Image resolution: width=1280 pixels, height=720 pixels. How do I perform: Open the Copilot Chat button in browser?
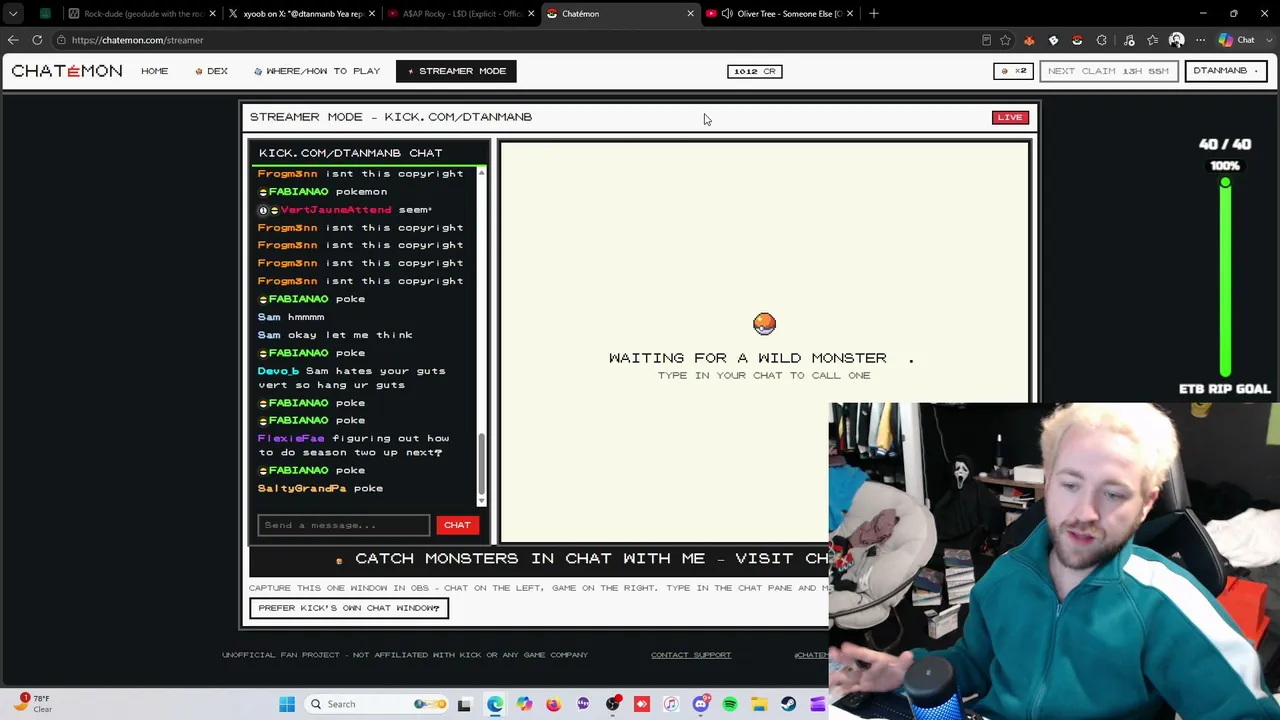[x=1238, y=40]
